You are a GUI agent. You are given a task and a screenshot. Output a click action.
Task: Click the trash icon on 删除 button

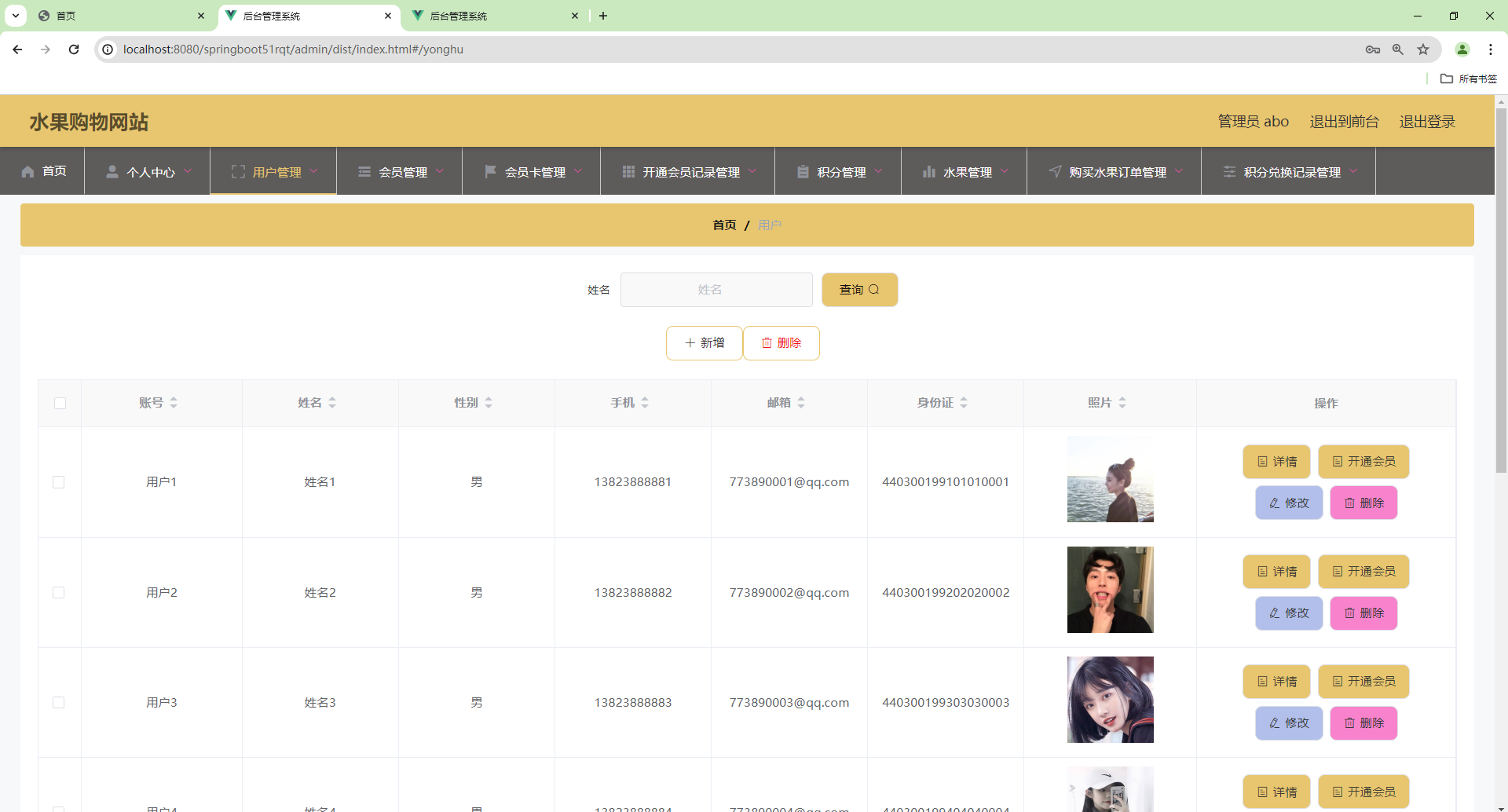coord(767,342)
